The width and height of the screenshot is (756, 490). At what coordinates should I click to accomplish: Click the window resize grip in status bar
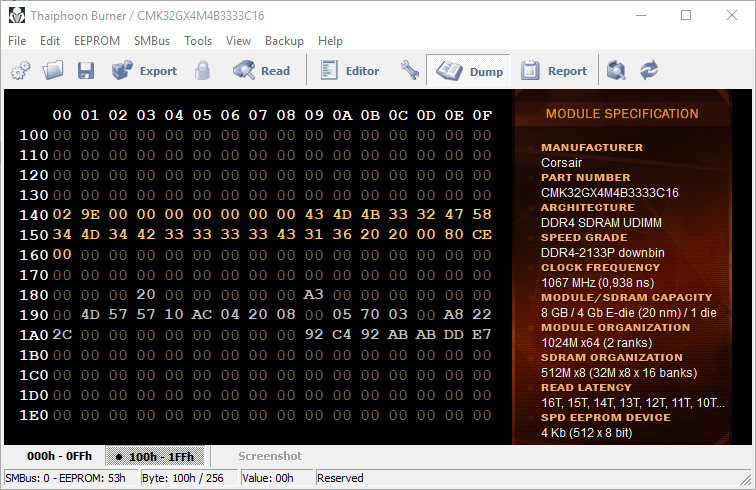click(746, 479)
